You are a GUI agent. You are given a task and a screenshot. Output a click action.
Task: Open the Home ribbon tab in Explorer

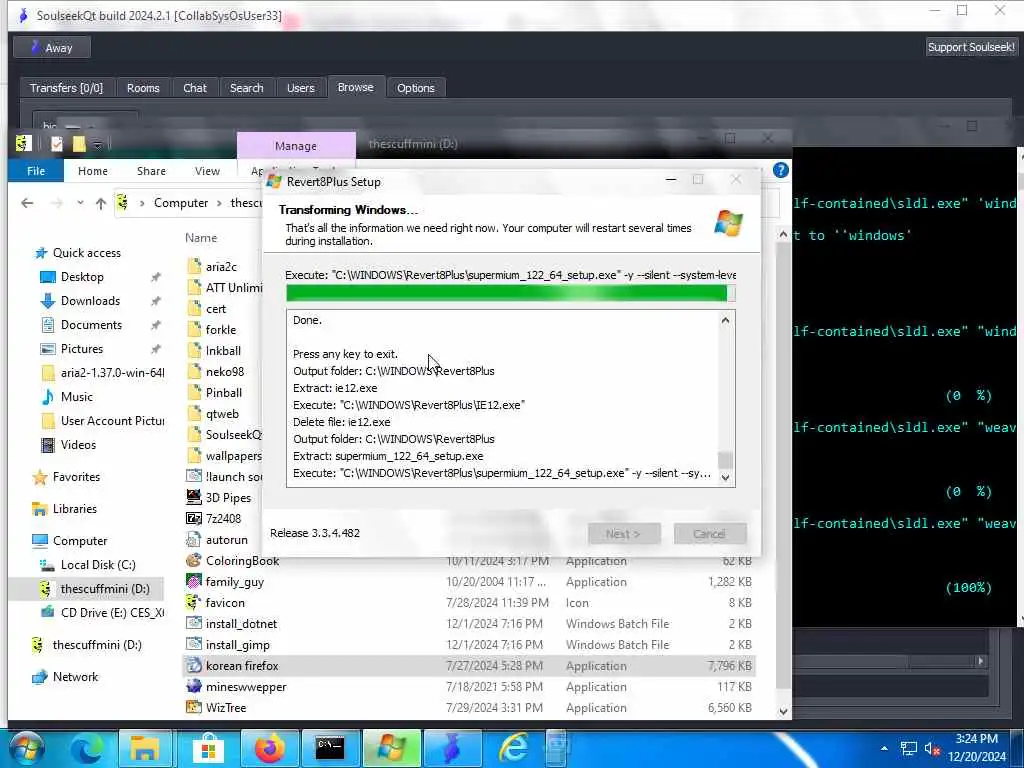93,171
